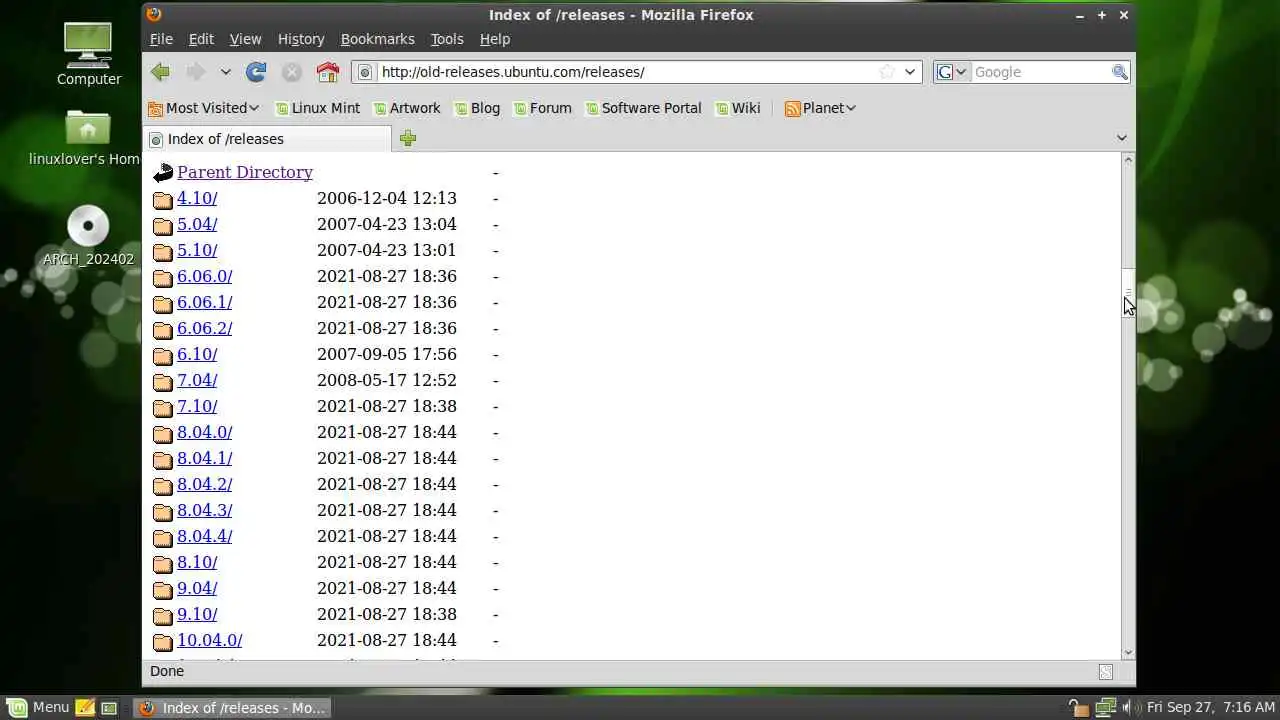Open the Linux Mint bookmark

pos(317,108)
